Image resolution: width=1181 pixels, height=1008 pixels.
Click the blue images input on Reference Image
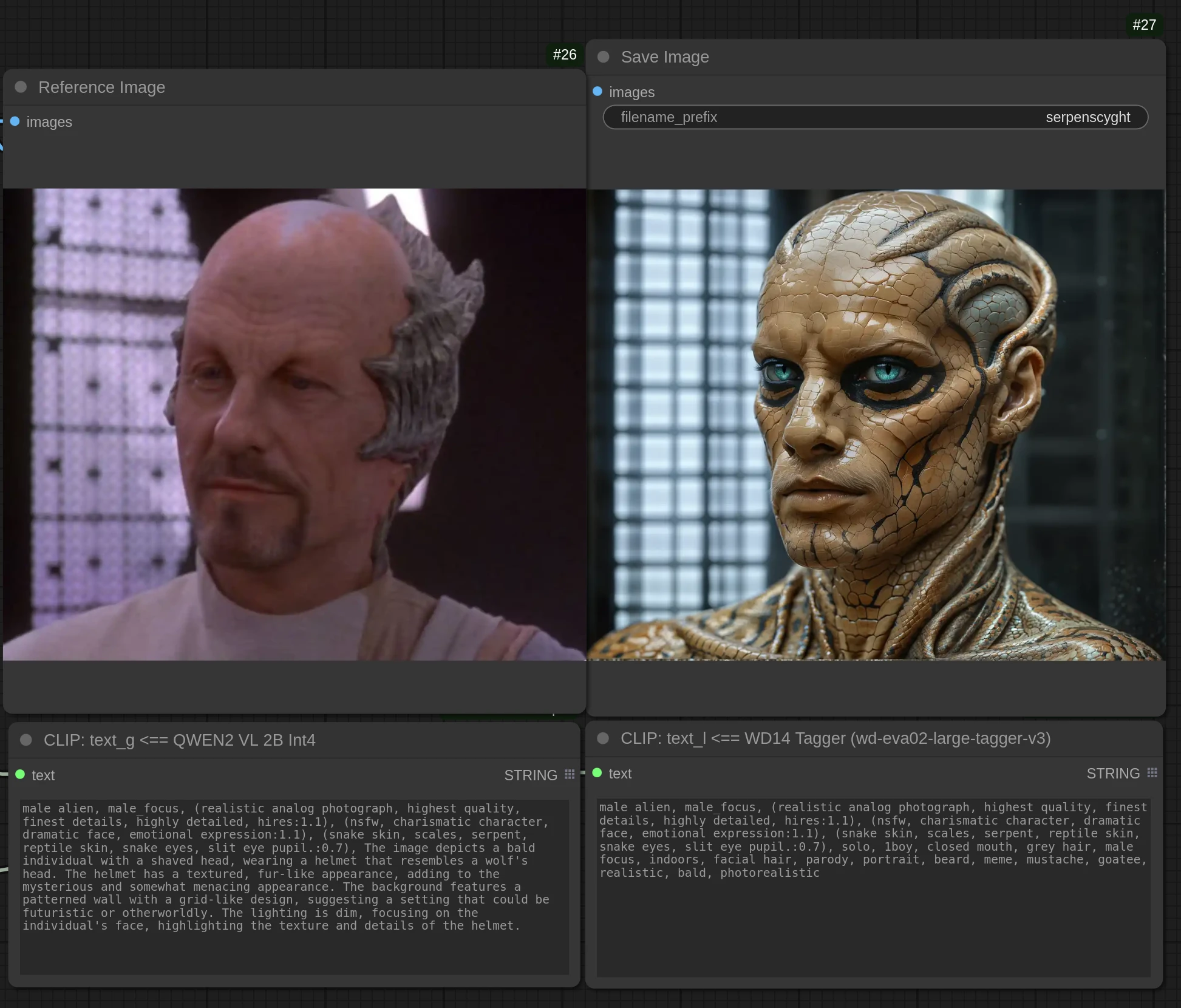coord(15,121)
